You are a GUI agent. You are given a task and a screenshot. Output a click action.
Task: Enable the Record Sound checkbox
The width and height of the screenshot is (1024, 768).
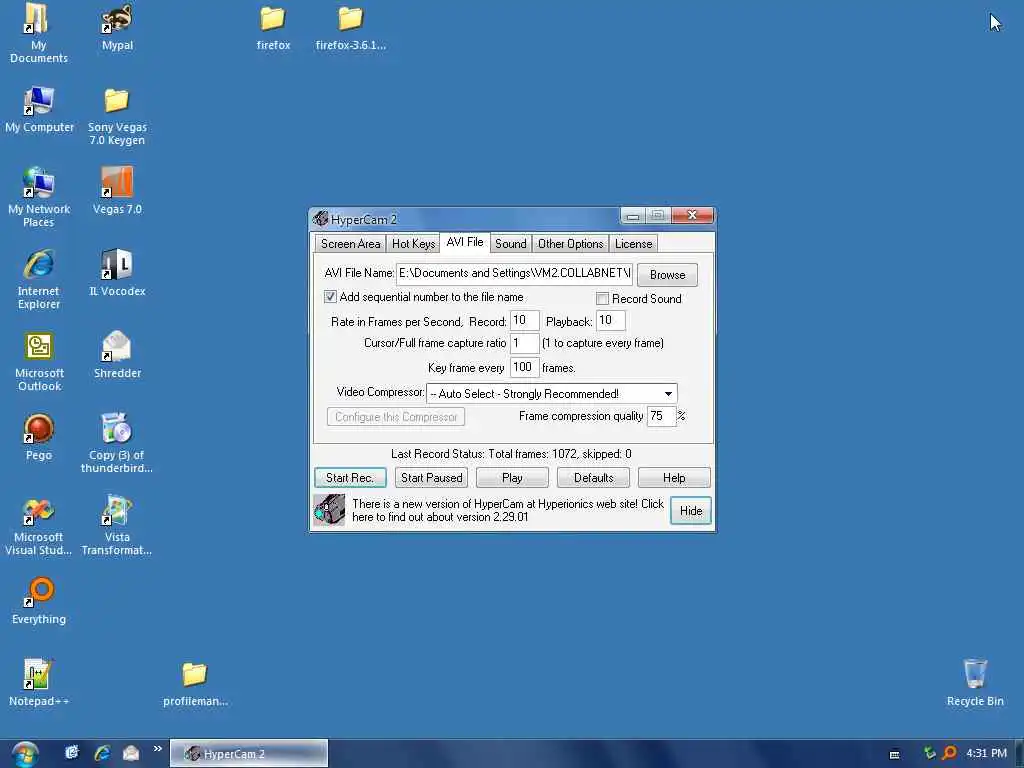602,298
